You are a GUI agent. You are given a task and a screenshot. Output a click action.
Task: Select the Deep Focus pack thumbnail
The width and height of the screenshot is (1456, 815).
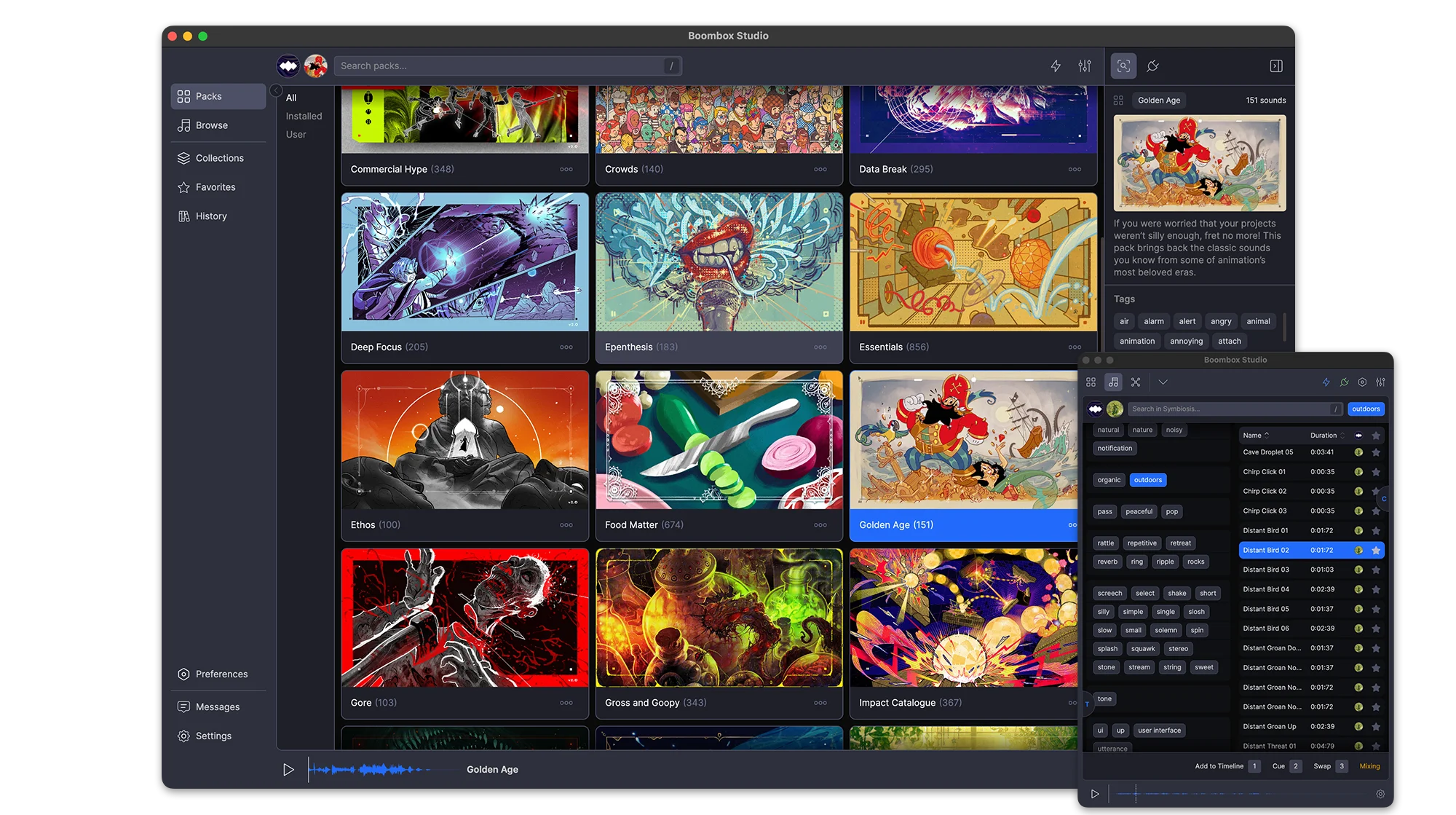(464, 262)
